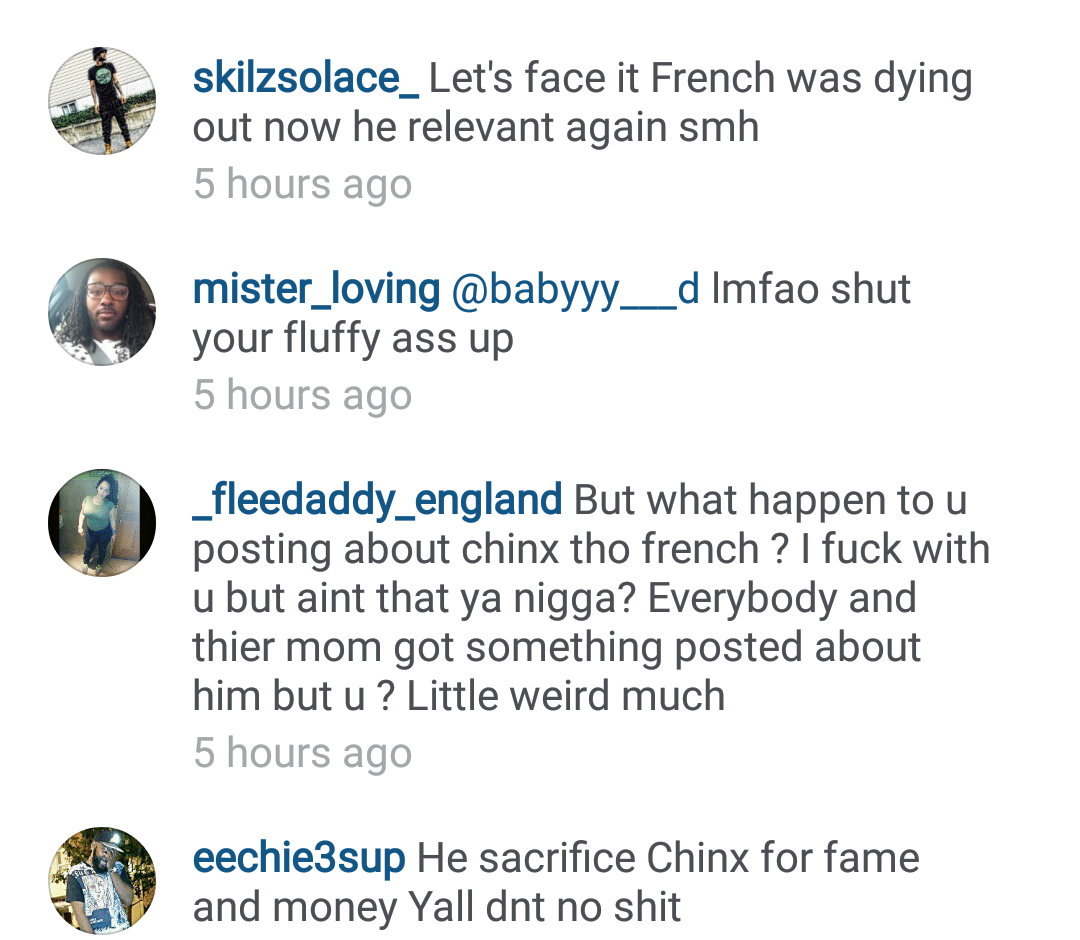Select "your fluffy ass up" comment line
This screenshot has height=940, width=1080.
[x=353, y=340]
